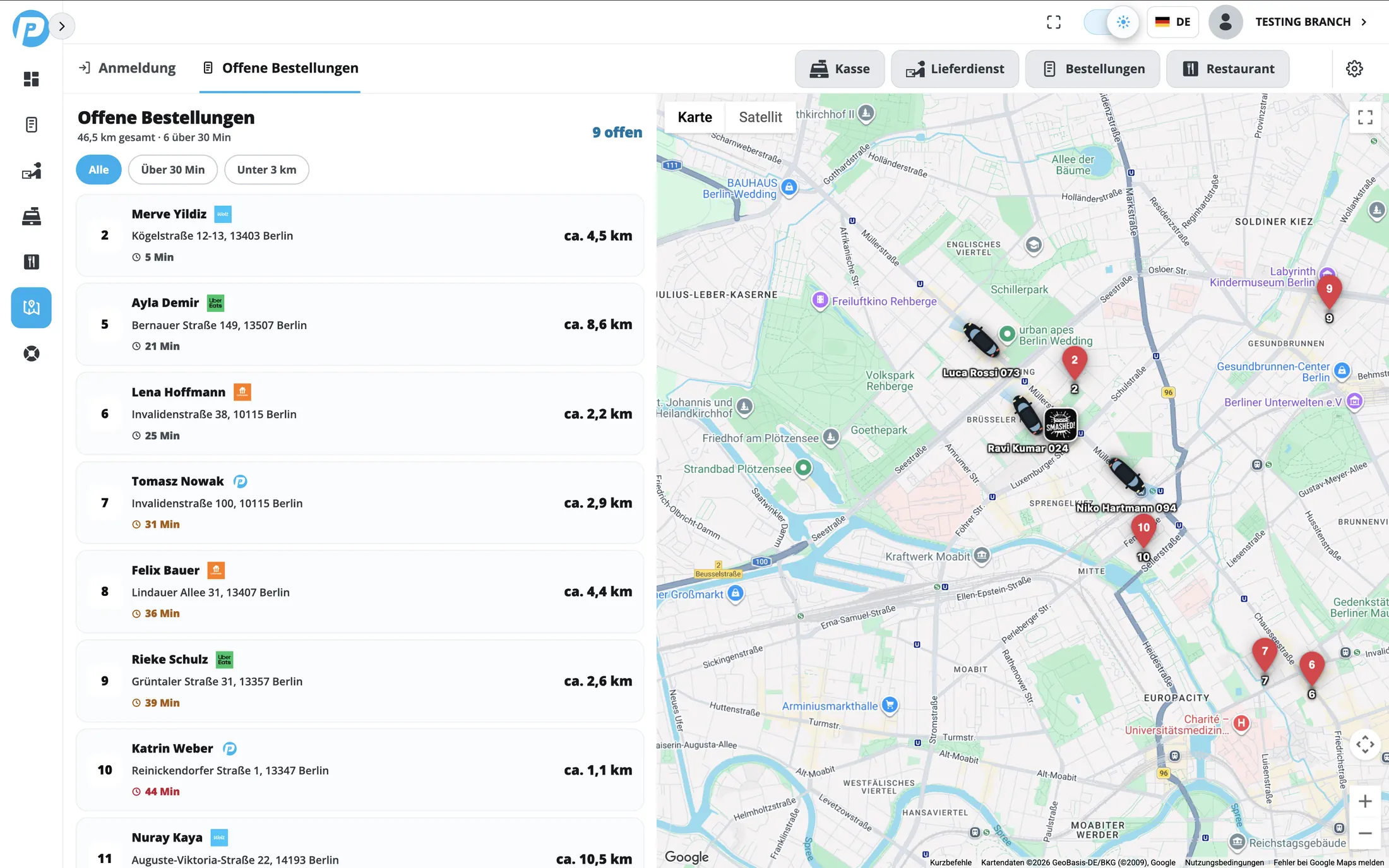
Task: Click Katrin Weber name
Action: [x=172, y=749]
